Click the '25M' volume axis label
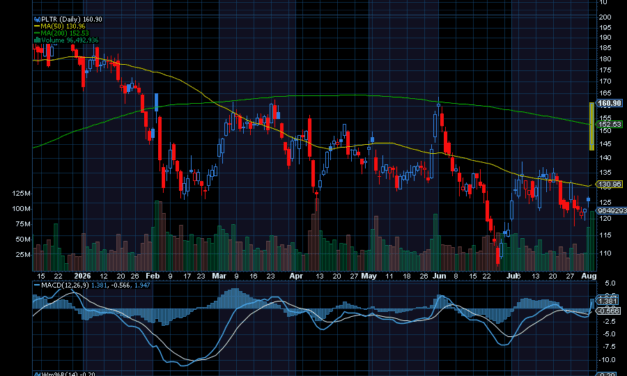 point(23,255)
